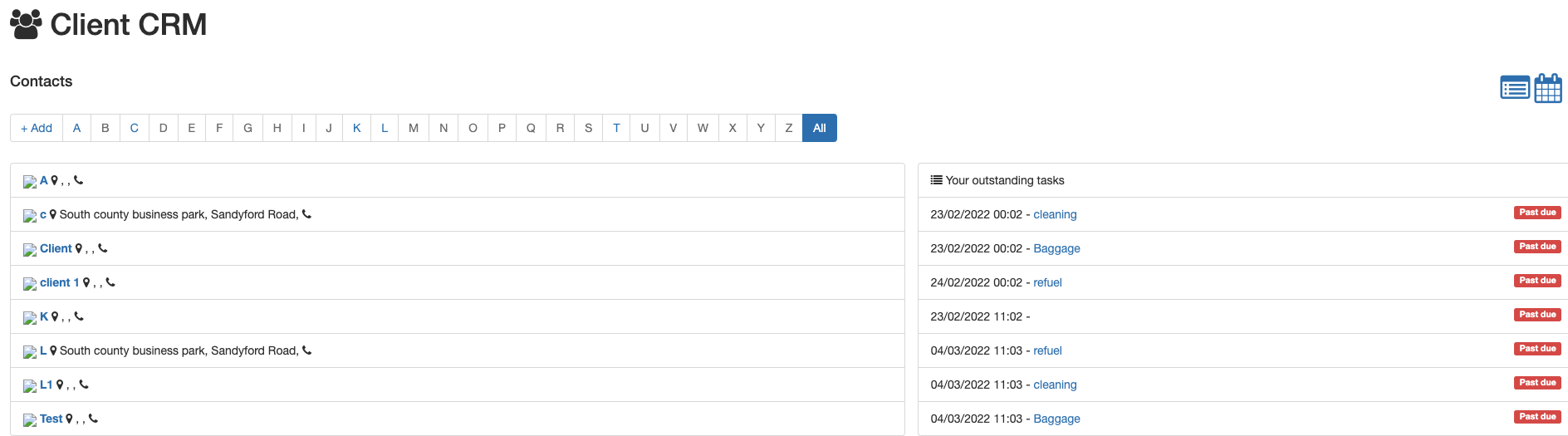1568x436 pixels.
Task: Click the Past due badge on 23/02/2022 11:02 task
Action: (1537, 315)
